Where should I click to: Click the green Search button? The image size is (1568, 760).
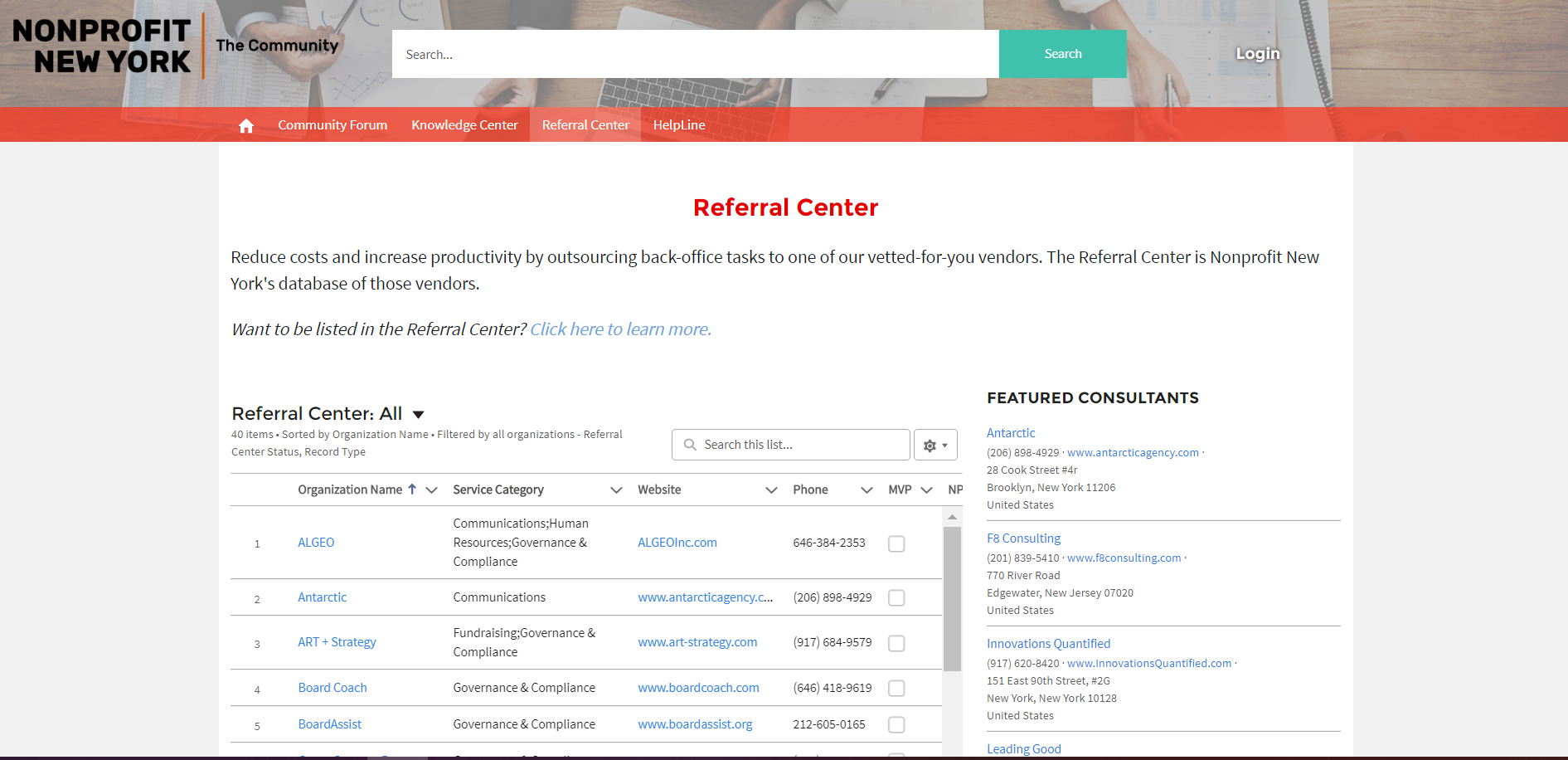point(1062,53)
